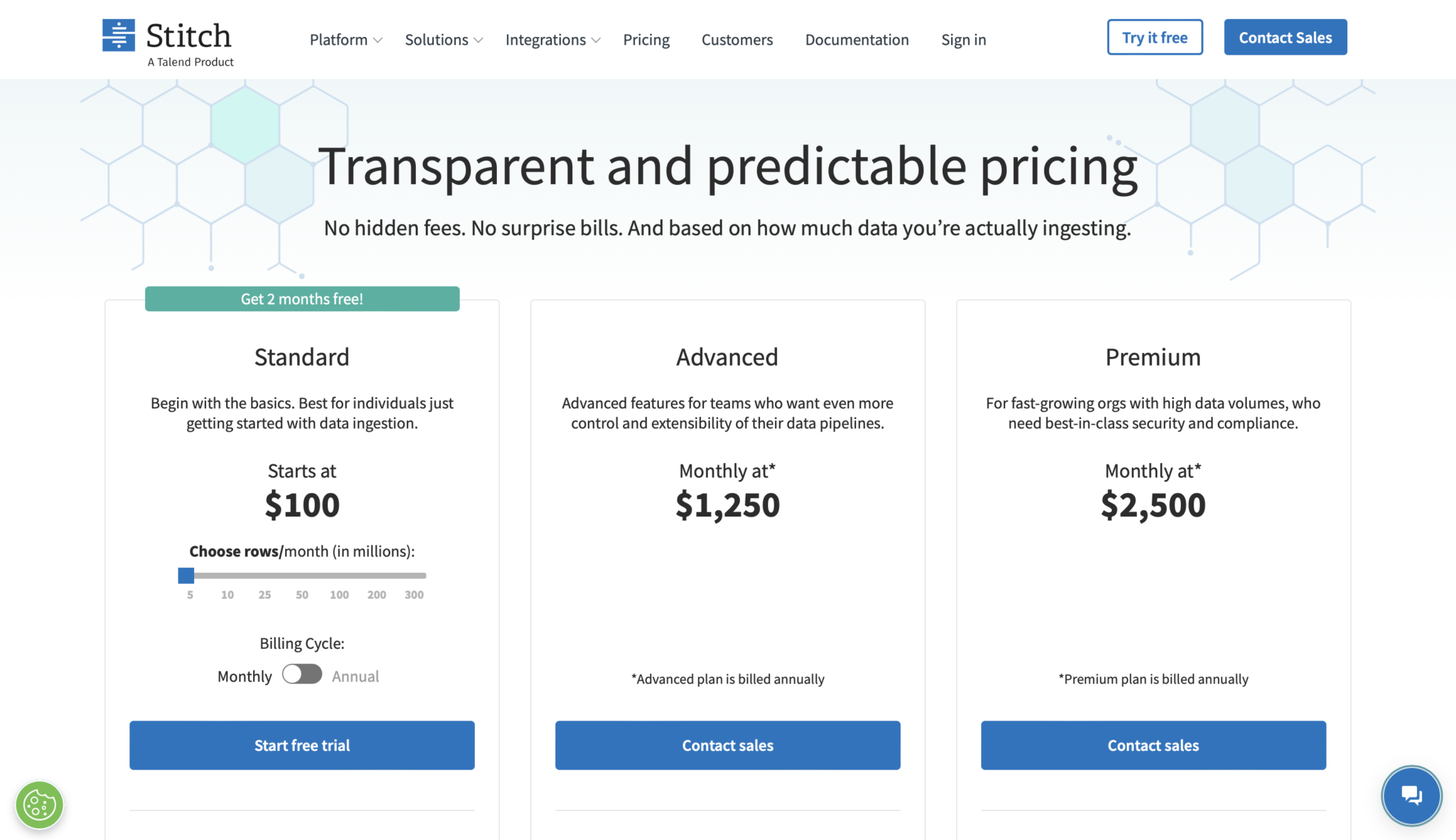The image size is (1456, 840).
Task: Click Sign in
Action: point(963,40)
